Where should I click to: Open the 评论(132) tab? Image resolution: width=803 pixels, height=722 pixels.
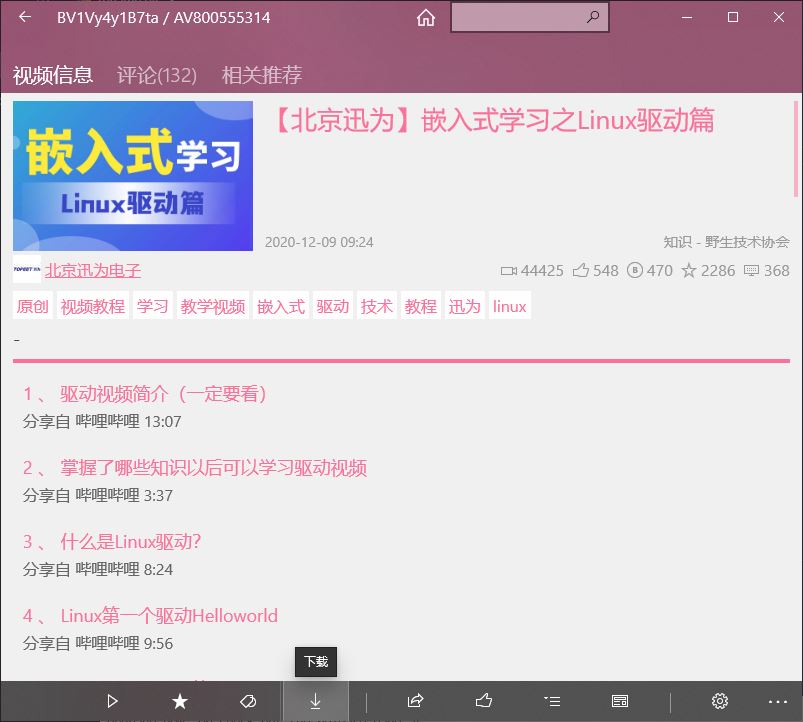(x=157, y=75)
